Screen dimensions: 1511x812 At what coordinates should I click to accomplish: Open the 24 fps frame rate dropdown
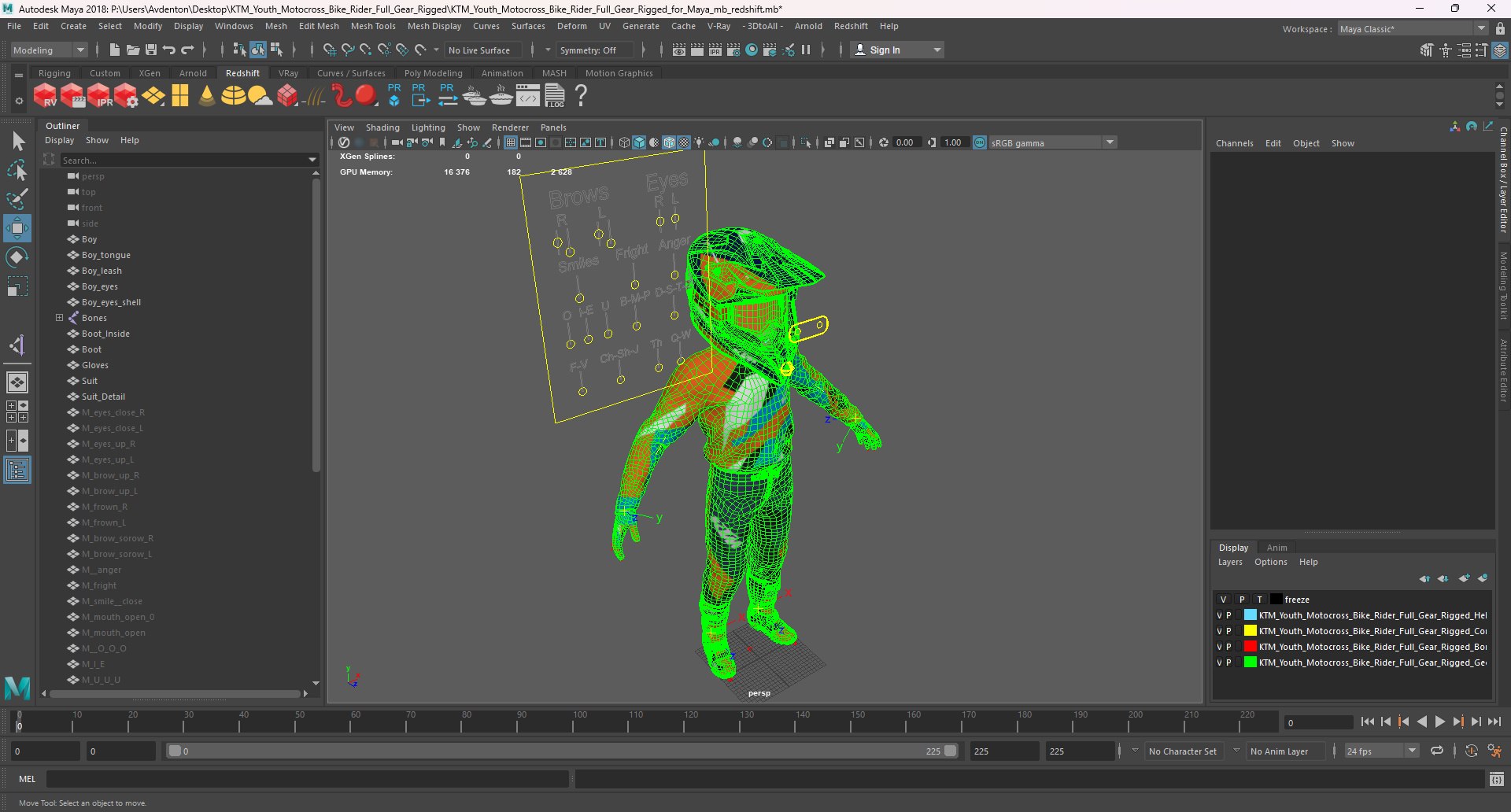coord(1382,751)
